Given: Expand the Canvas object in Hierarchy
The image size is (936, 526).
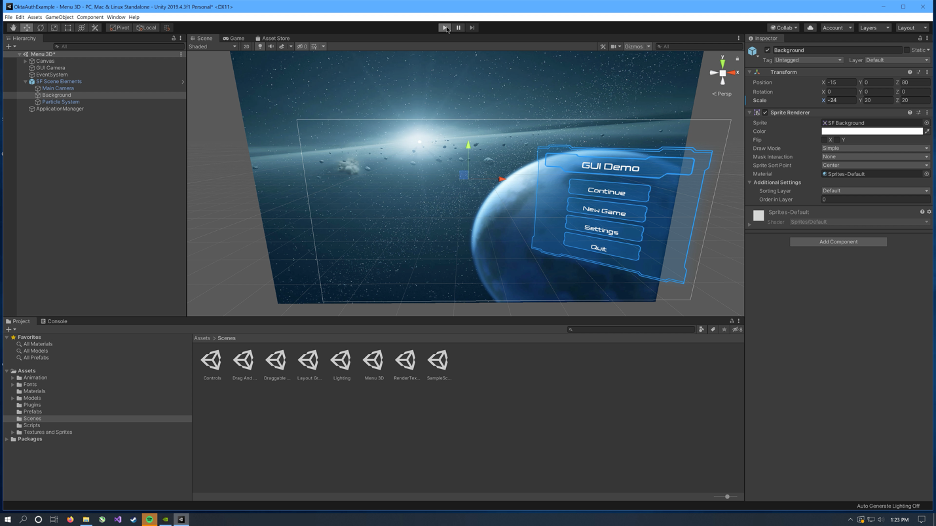Looking at the screenshot, I should 26,61.
